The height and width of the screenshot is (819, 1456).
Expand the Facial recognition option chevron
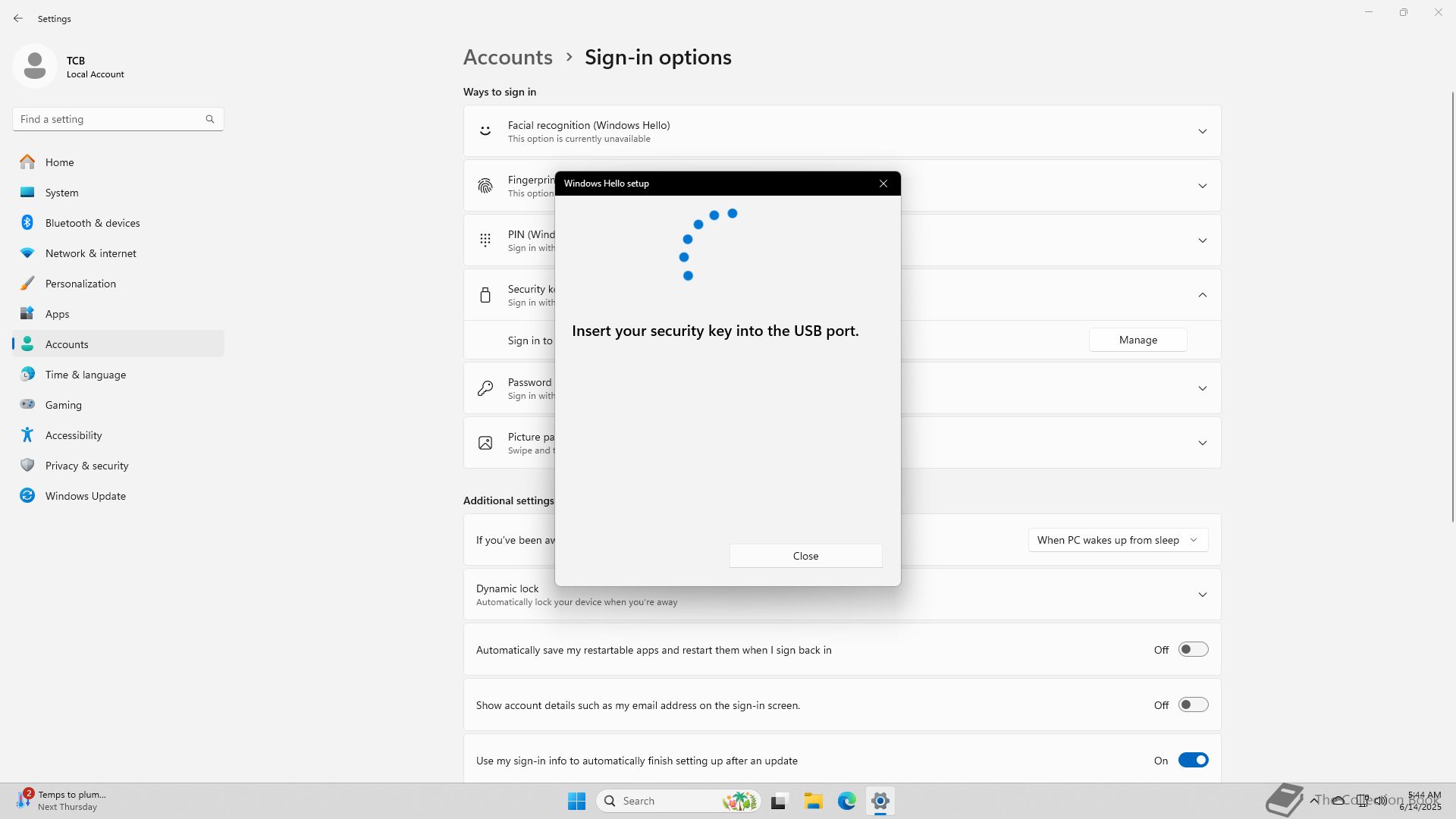point(1202,131)
